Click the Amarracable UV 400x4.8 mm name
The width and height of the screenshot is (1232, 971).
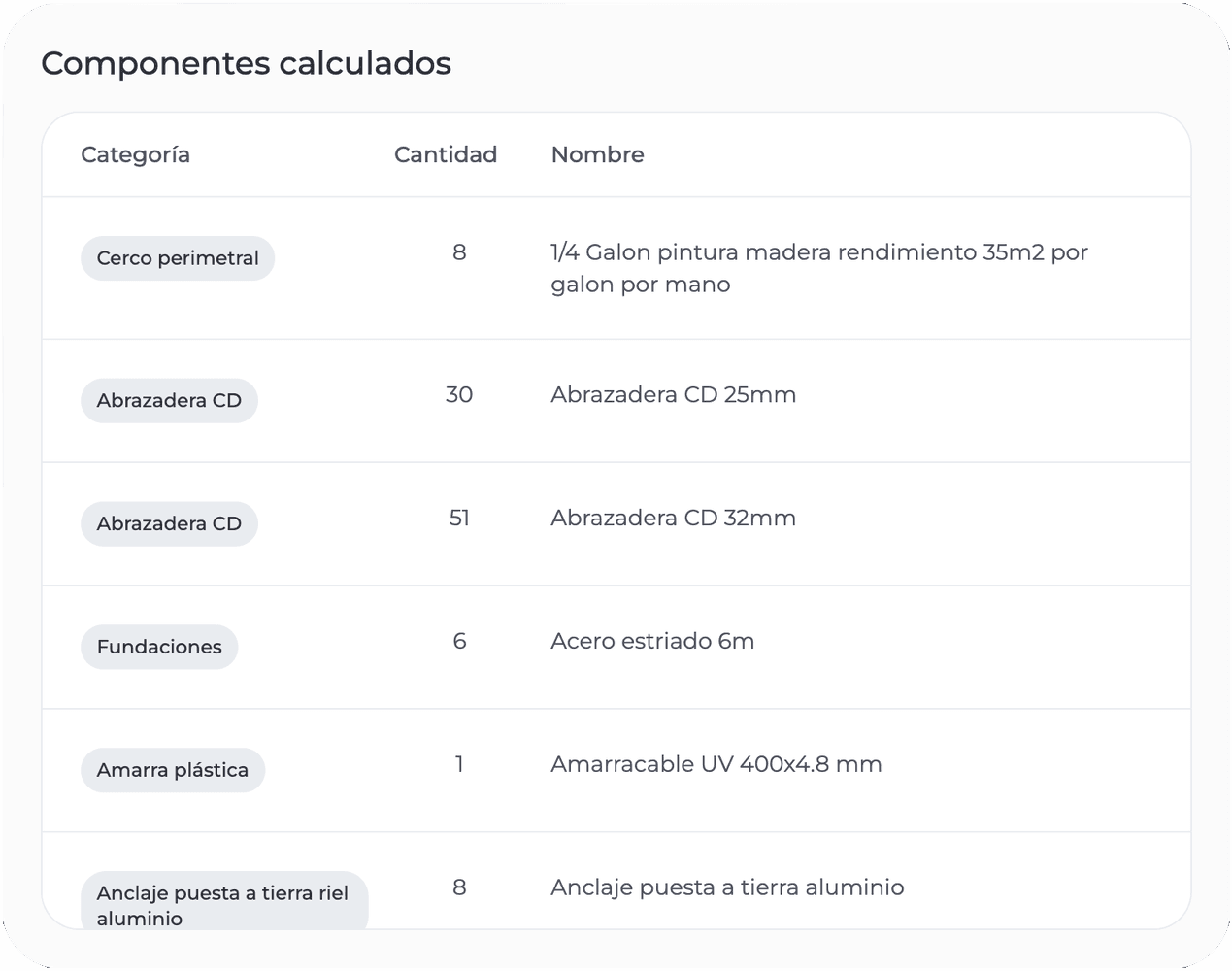point(716,764)
